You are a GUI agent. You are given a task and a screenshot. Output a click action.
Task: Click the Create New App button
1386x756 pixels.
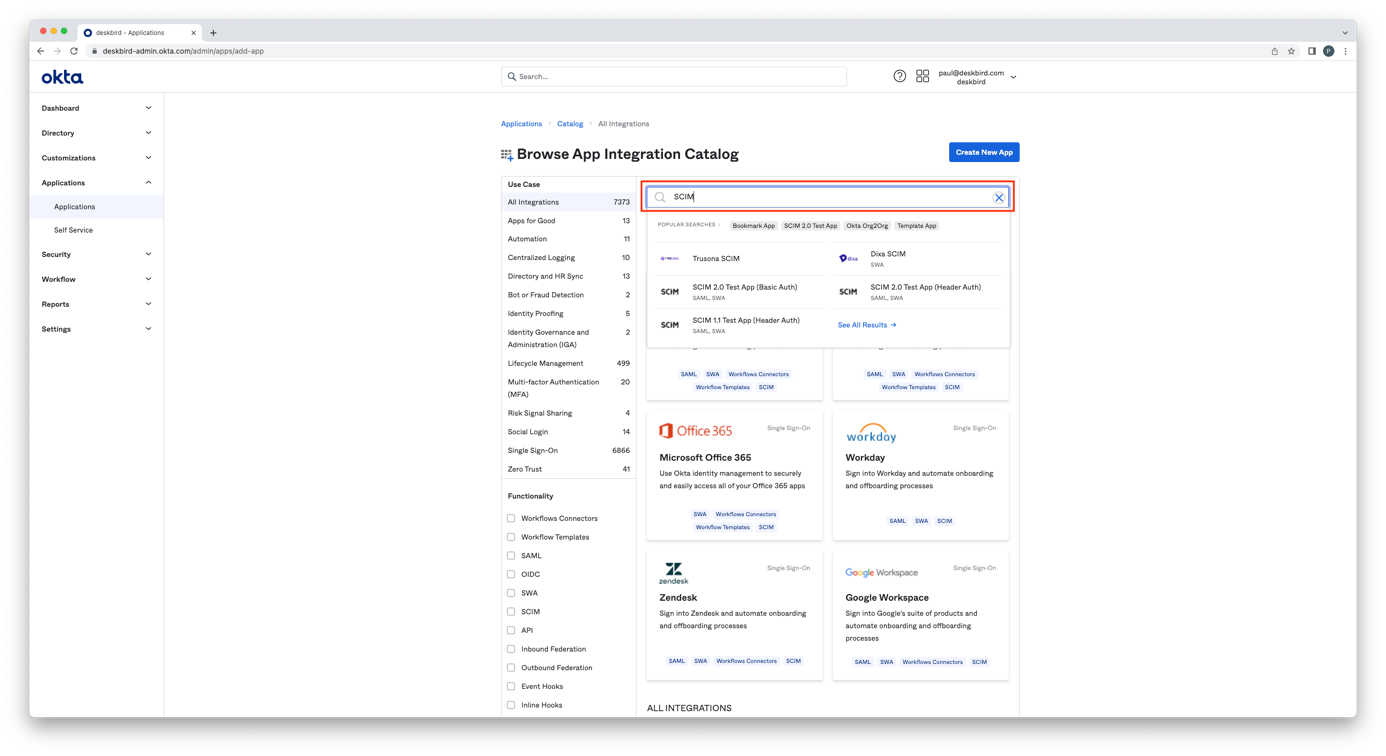[983, 152]
